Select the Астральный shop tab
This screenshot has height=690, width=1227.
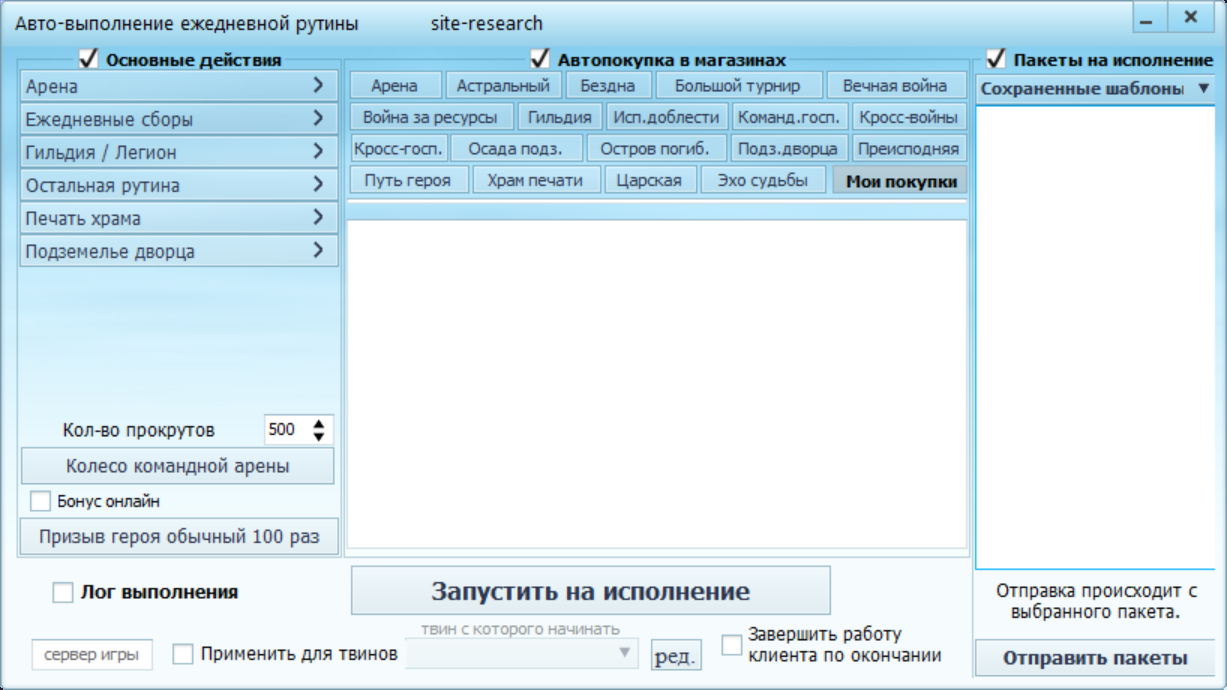coord(503,86)
